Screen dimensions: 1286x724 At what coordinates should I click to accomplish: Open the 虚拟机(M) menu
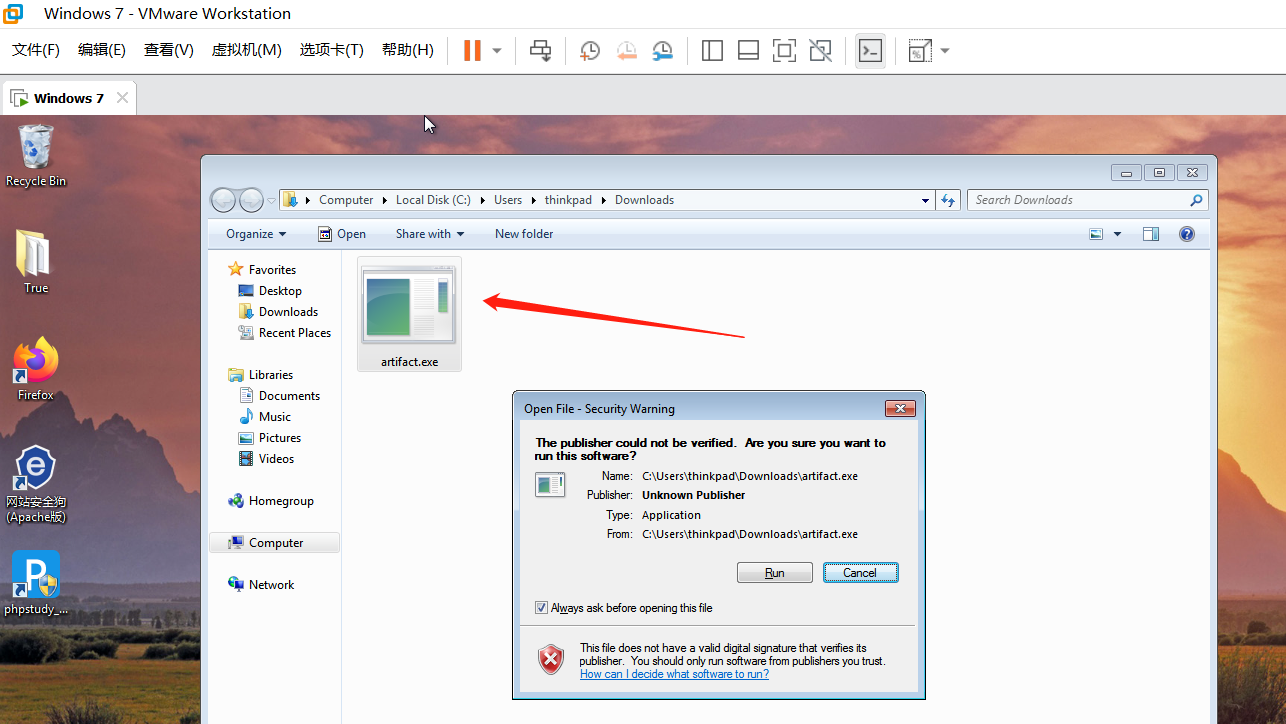(x=247, y=50)
